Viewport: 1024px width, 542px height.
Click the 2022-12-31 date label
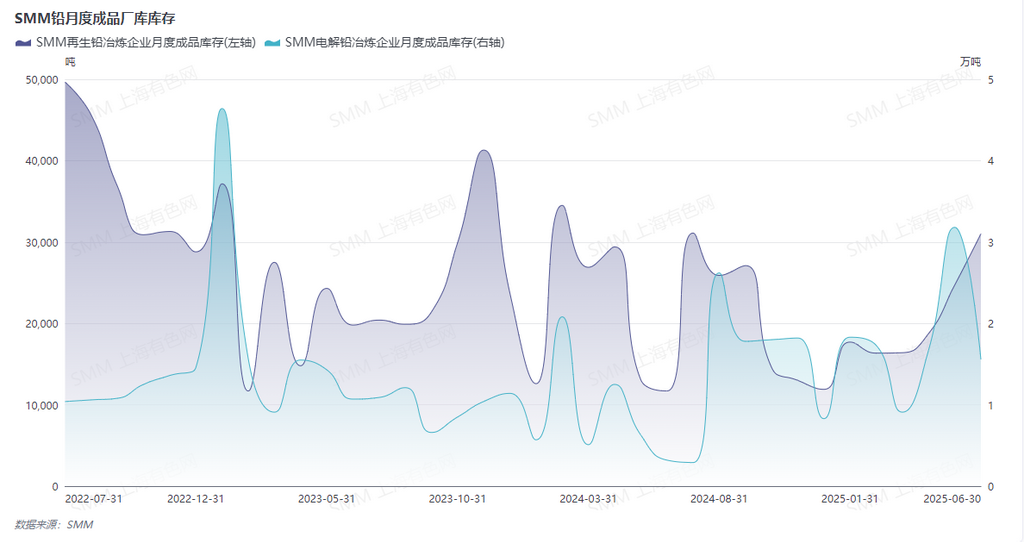click(196, 499)
